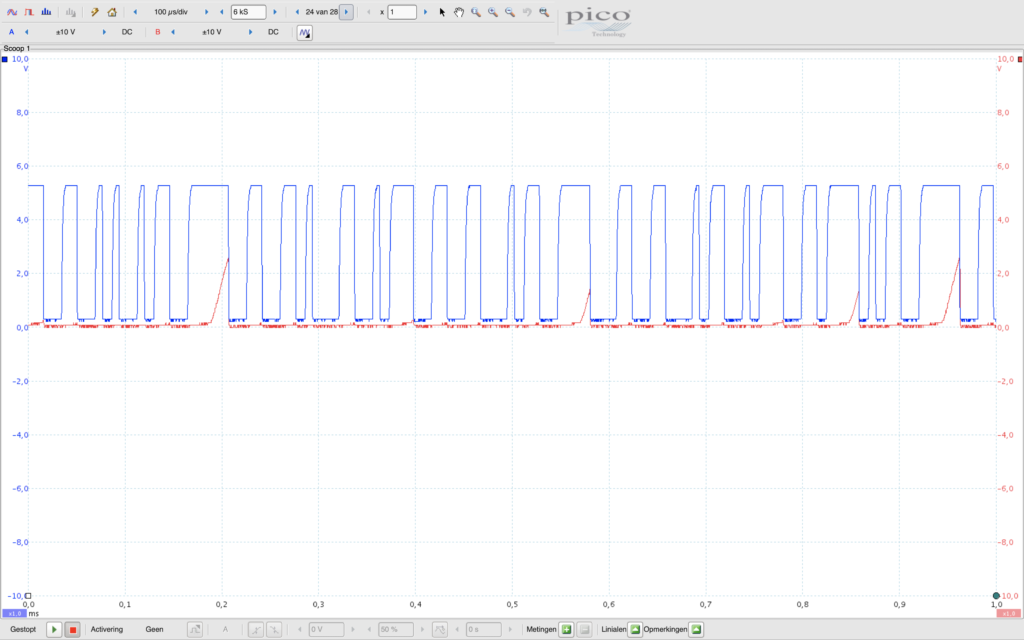Increase the 6 kS sample count
Image resolution: width=1024 pixels, height=640 pixels.
(x=275, y=12)
